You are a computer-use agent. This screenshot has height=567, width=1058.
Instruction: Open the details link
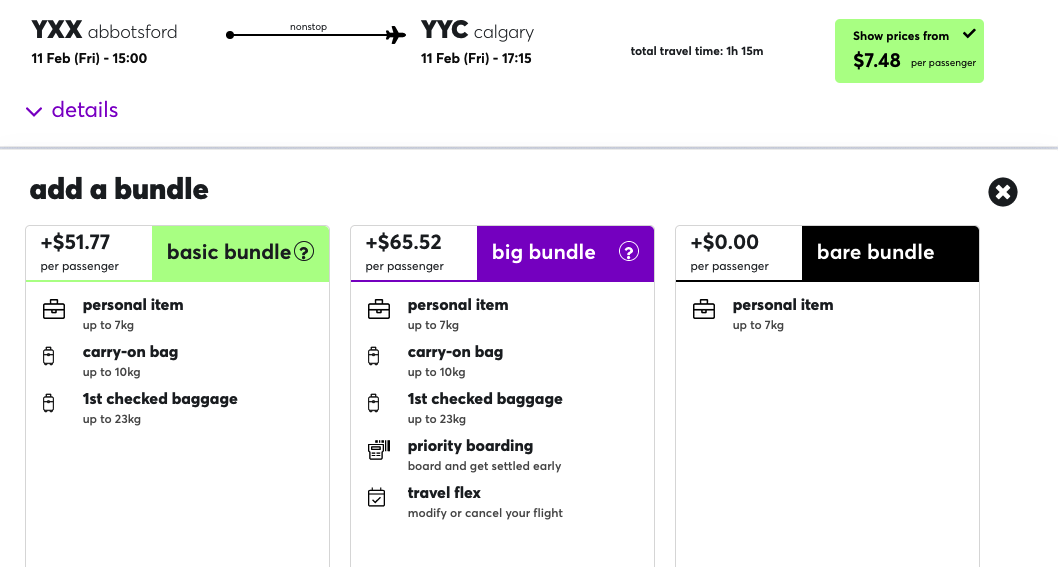click(85, 110)
